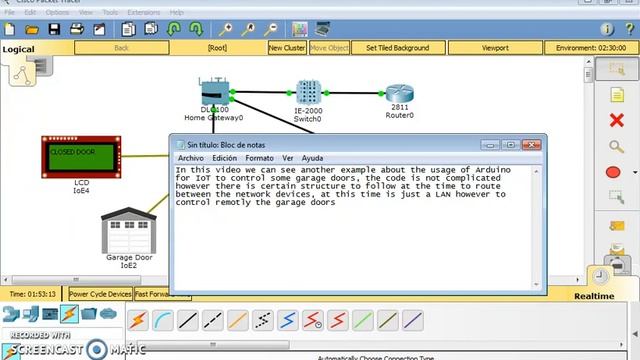Click the Zoom Out magnifier icon
This screenshot has height=360, width=640.
[x=270, y=29]
